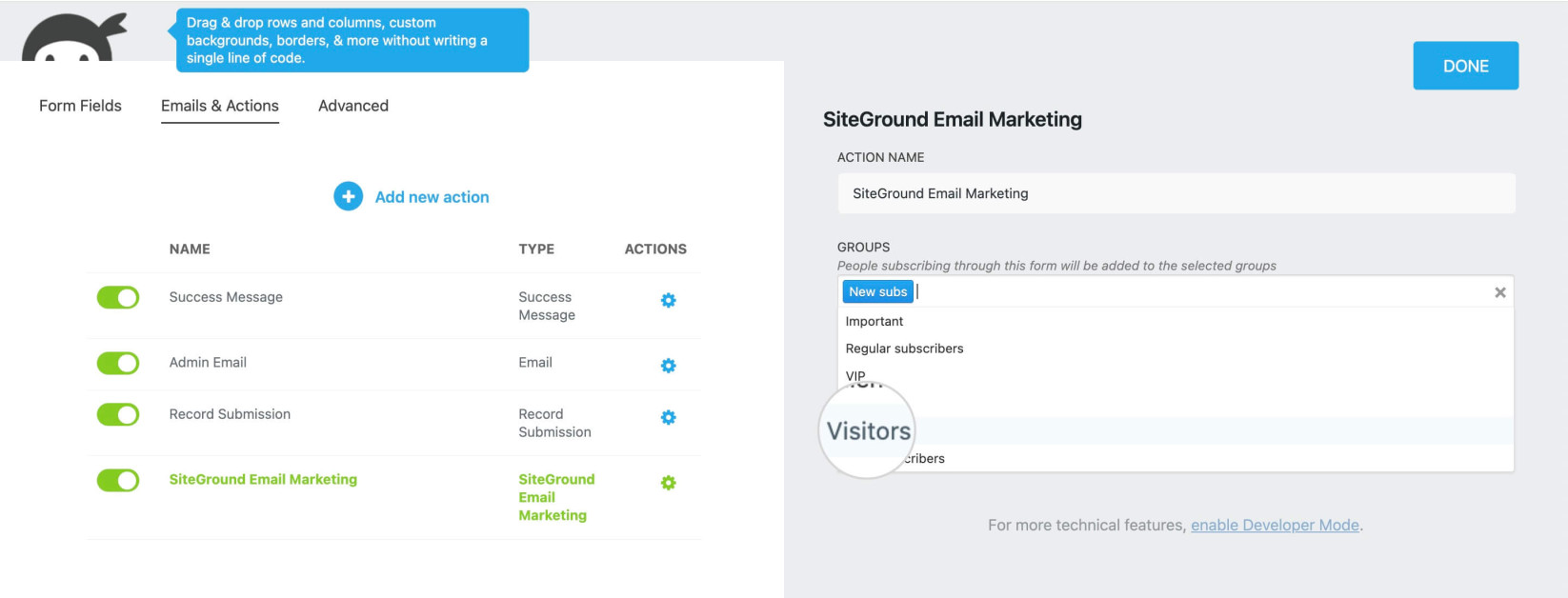Follow the enable Developer Mode link
Viewport: 1568px width, 598px height.
click(x=1275, y=525)
